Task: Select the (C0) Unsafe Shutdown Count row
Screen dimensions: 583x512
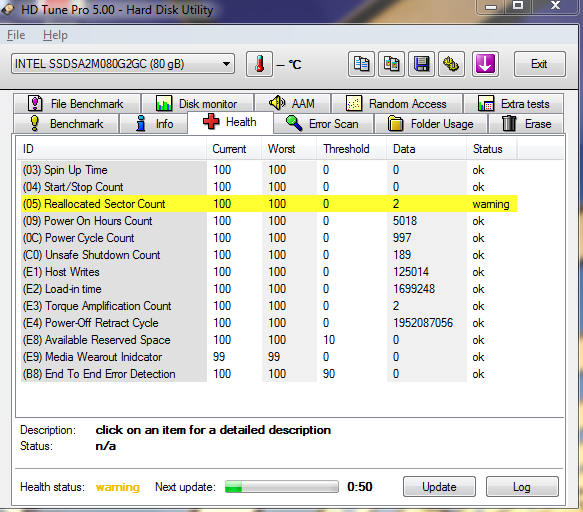Action: click(x=269, y=255)
